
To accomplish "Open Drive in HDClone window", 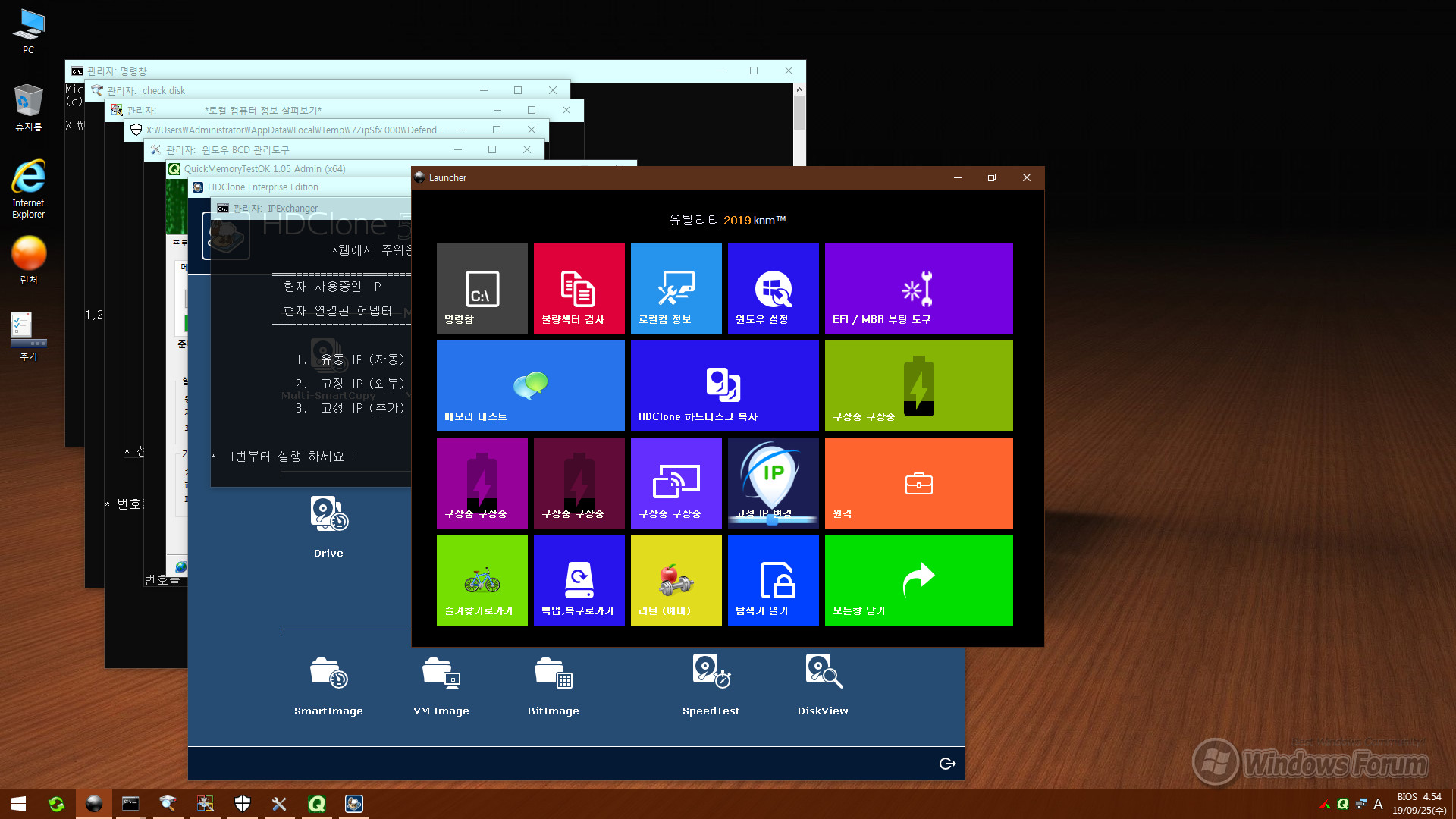I will click(x=328, y=527).
